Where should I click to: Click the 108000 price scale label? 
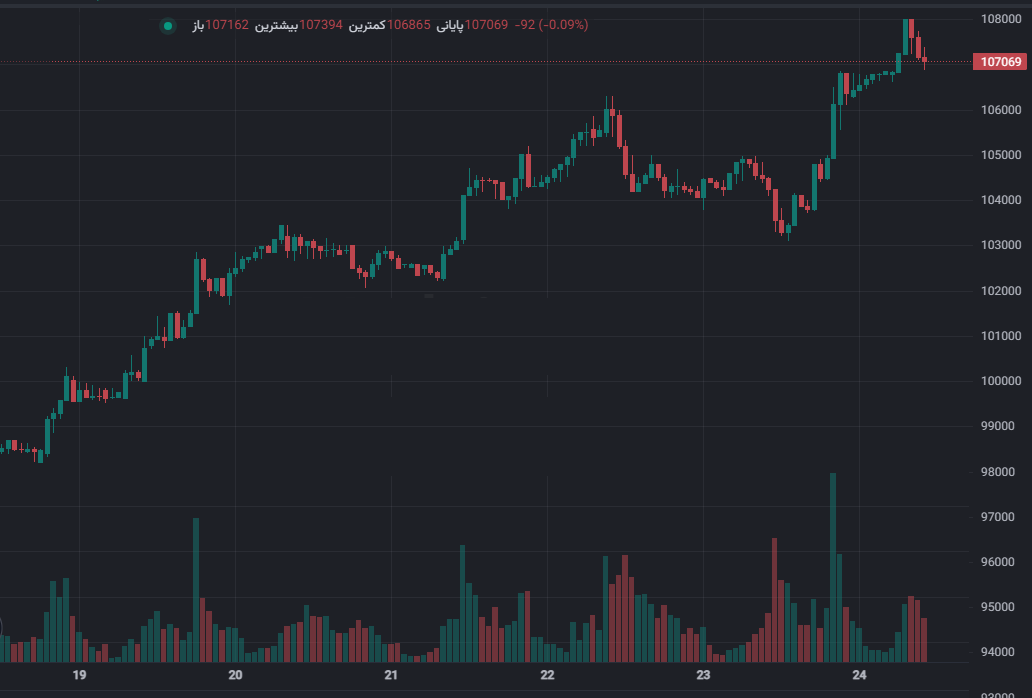1000,19
